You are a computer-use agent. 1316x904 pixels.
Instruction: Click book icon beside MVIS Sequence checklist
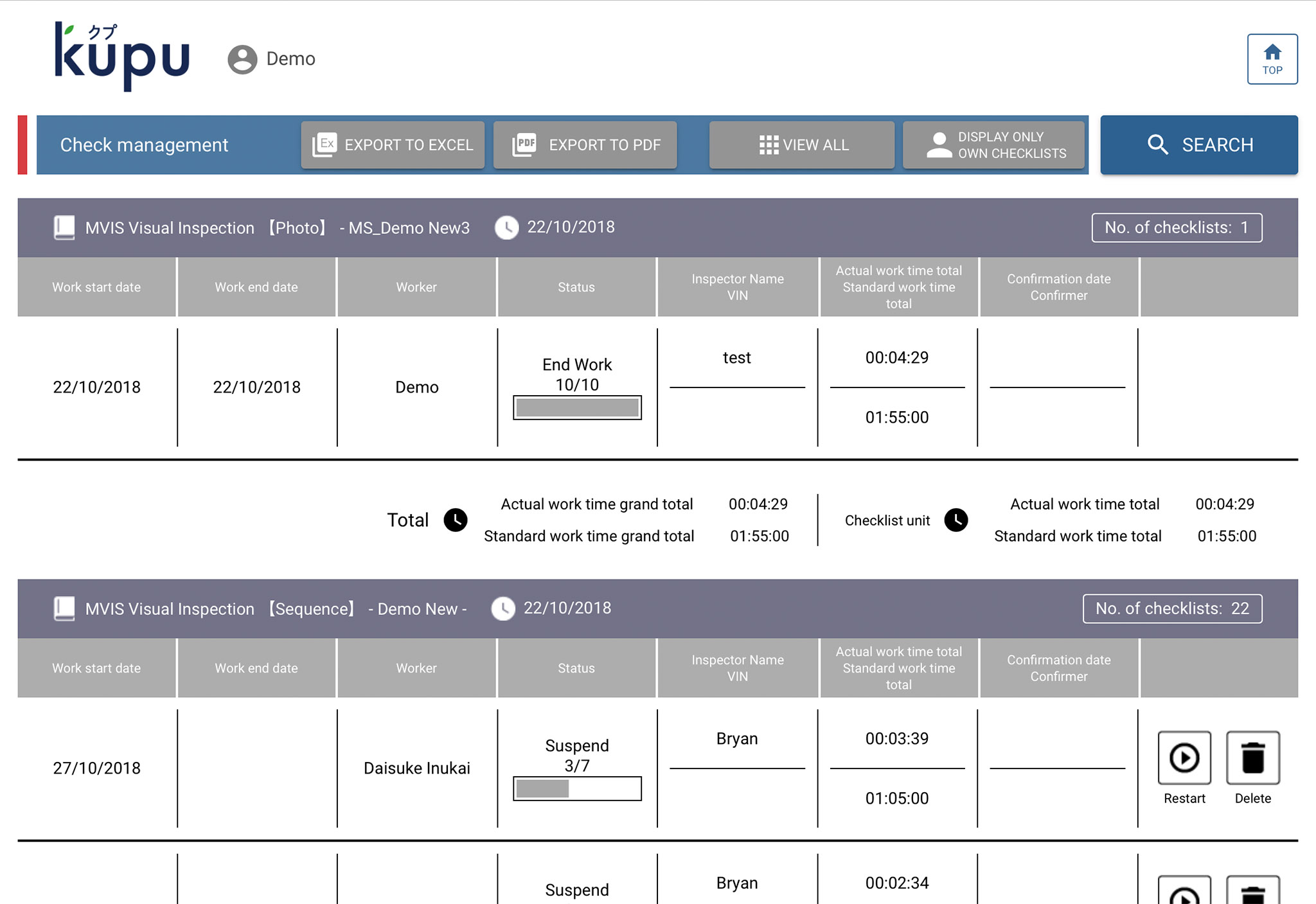point(64,608)
